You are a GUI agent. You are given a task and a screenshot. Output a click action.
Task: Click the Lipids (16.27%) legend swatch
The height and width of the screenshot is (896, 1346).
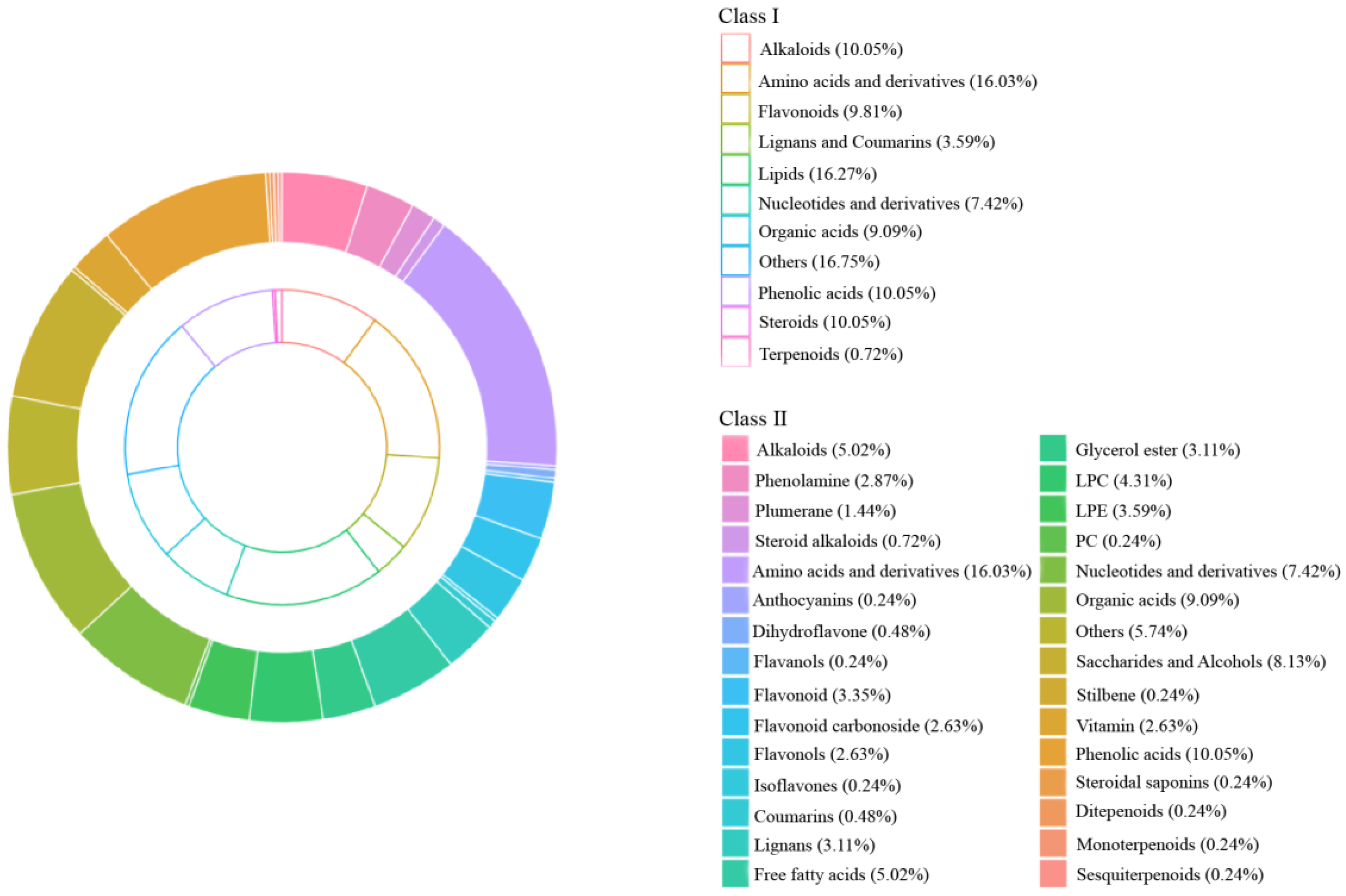[x=735, y=170]
